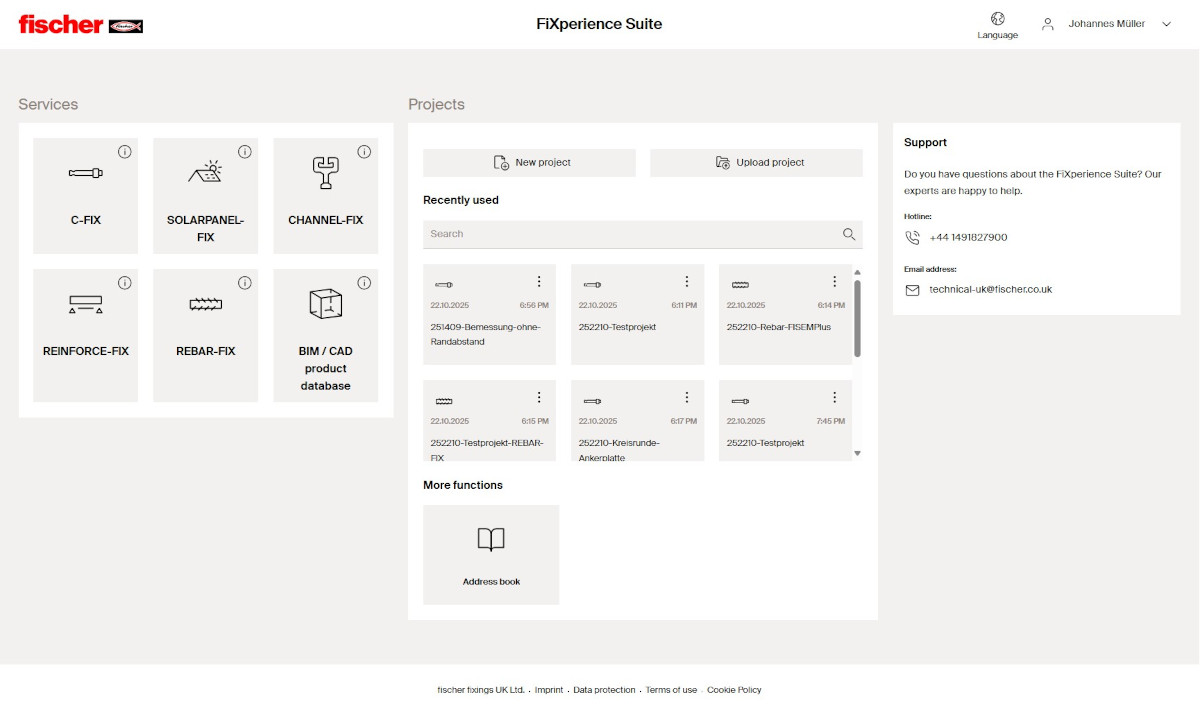Open project 252210-Kreisrunde-Ankerplatte

coord(637,420)
